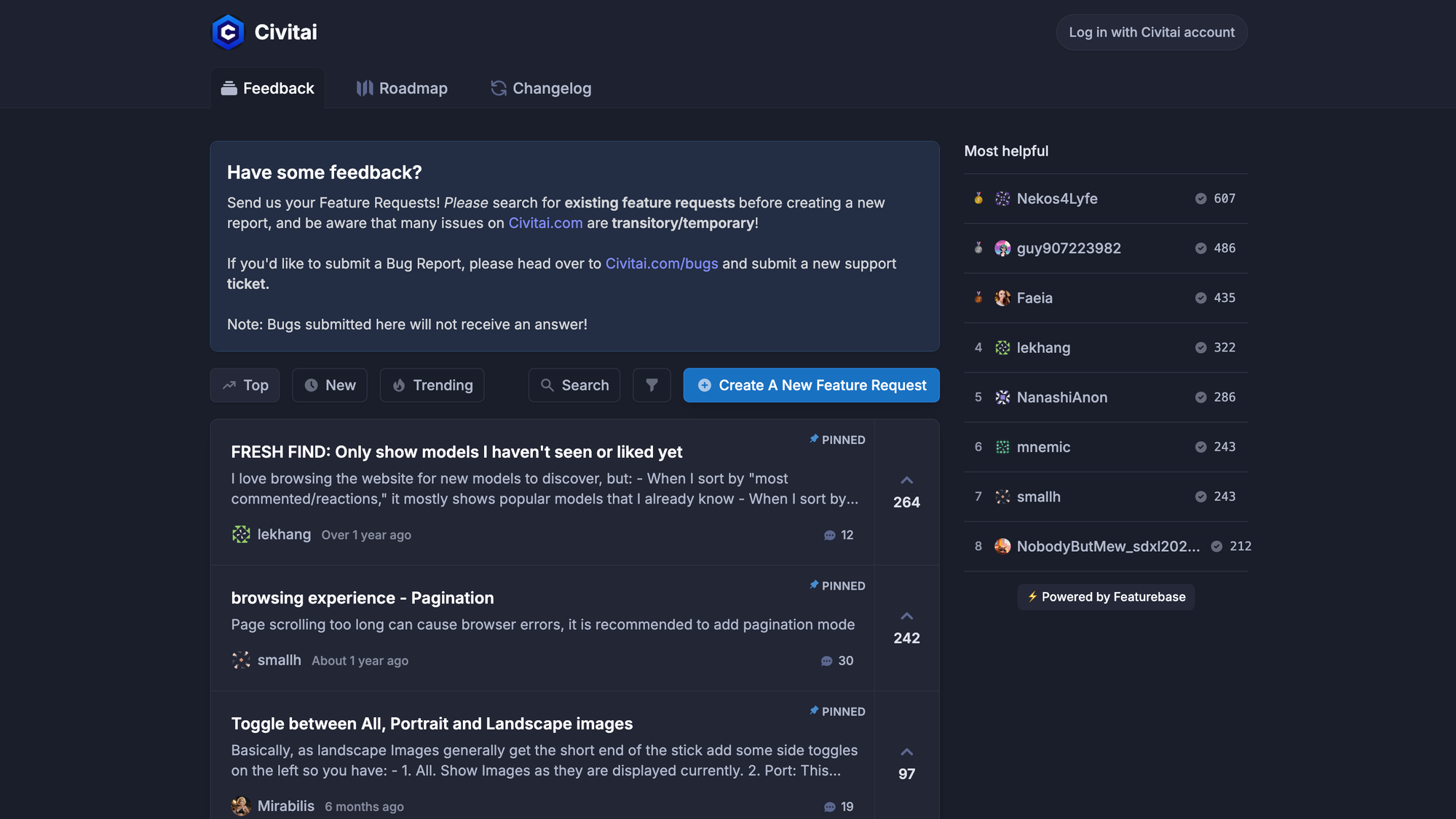Click the lightning icon in Powered by Featurebase

[x=1033, y=596]
